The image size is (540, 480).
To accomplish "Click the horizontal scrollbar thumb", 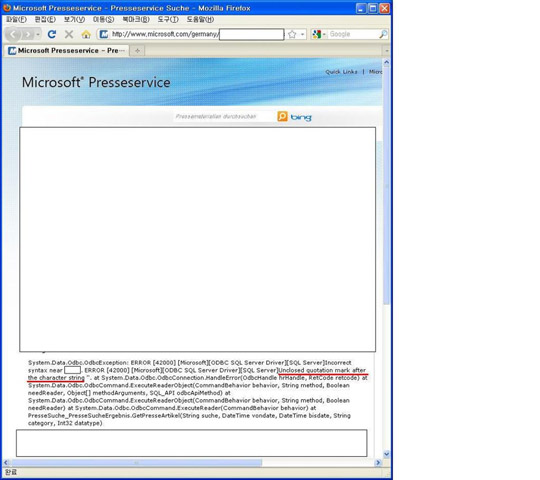I will click(x=137, y=462).
